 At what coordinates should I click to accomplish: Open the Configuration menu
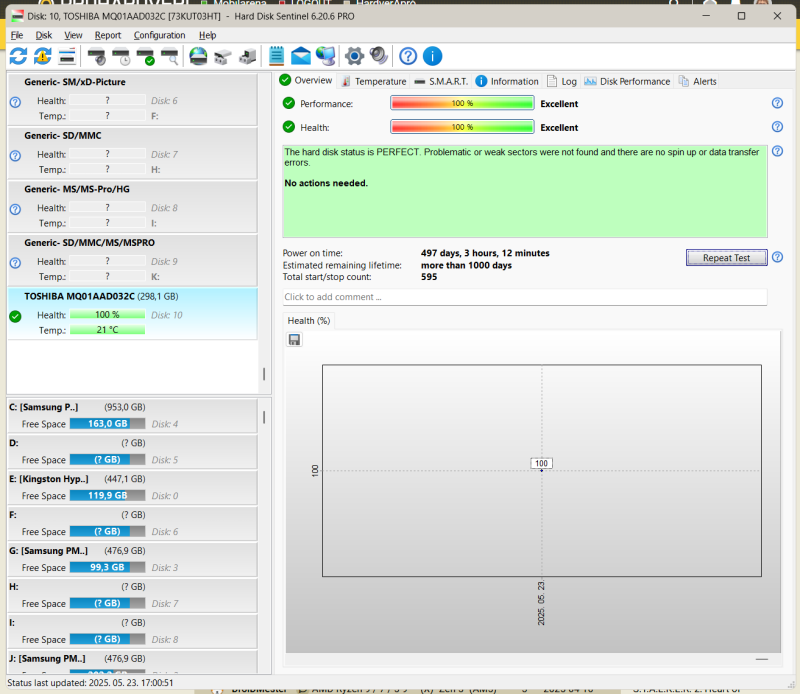(159, 35)
